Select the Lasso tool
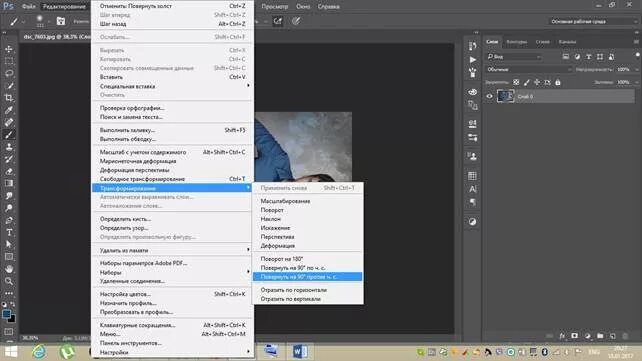Image resolution: width=642 pixels, height=361 pixels. (9, 73)
